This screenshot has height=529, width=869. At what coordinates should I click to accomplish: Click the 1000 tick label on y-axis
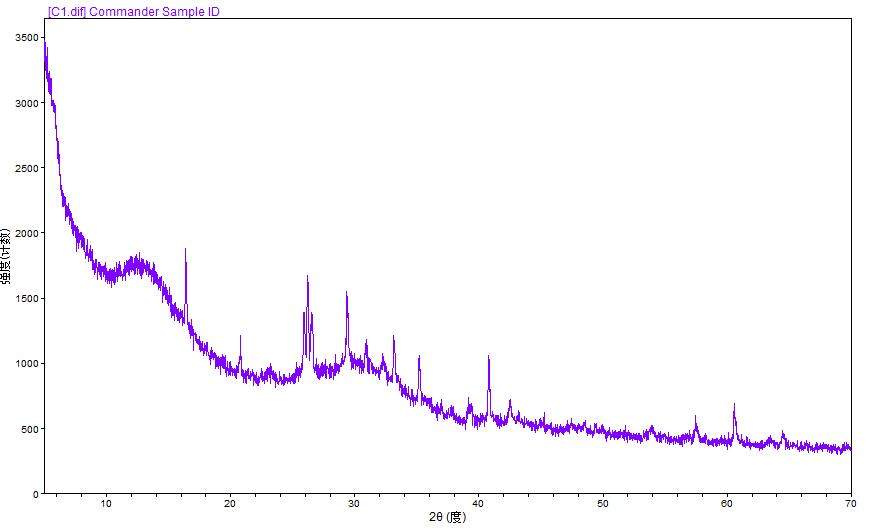click(26, 364)
